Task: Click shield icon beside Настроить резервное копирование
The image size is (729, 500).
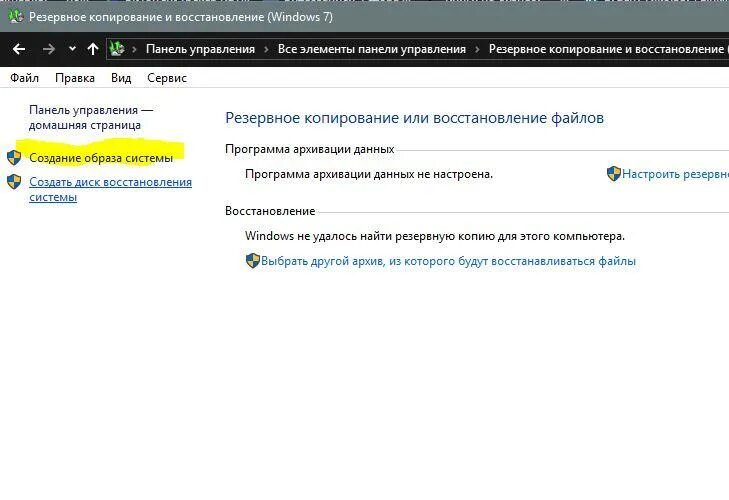Action: [614, 173]
